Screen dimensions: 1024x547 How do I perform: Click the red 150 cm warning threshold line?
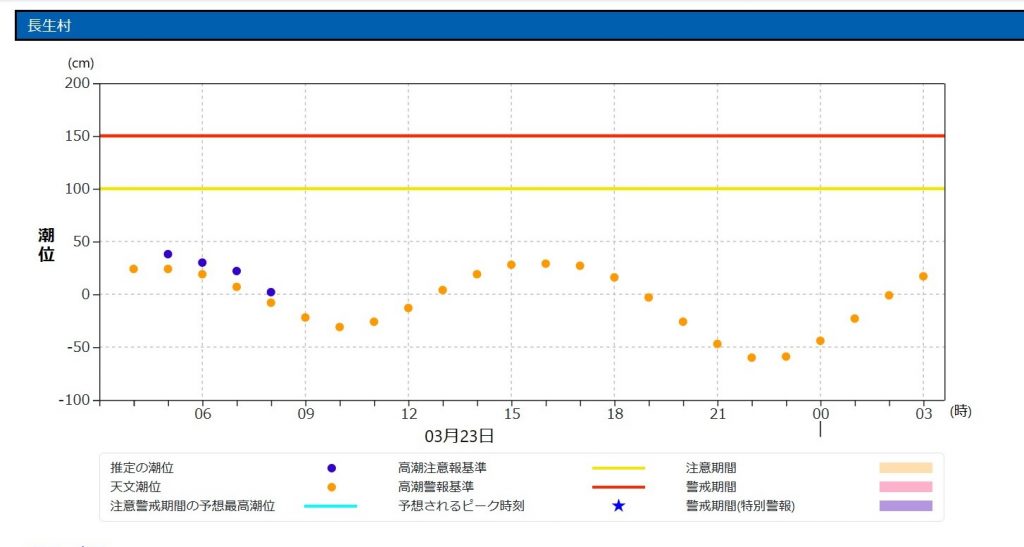522,136
